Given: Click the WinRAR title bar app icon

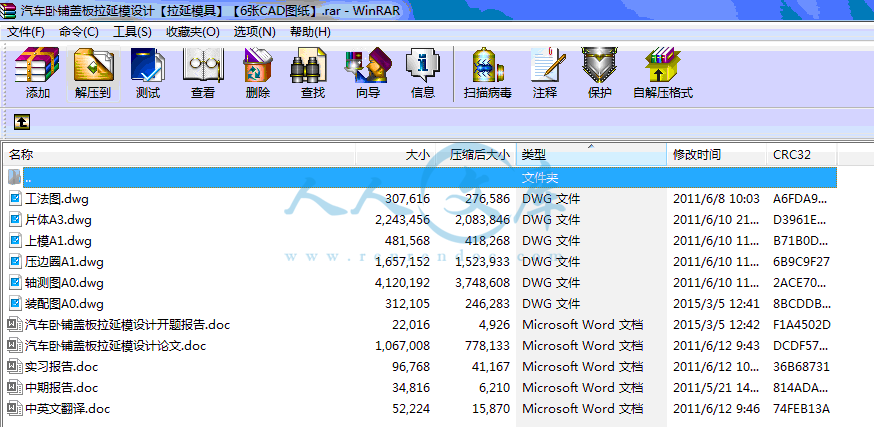Looking at the screenshot, I should point(8,9).
